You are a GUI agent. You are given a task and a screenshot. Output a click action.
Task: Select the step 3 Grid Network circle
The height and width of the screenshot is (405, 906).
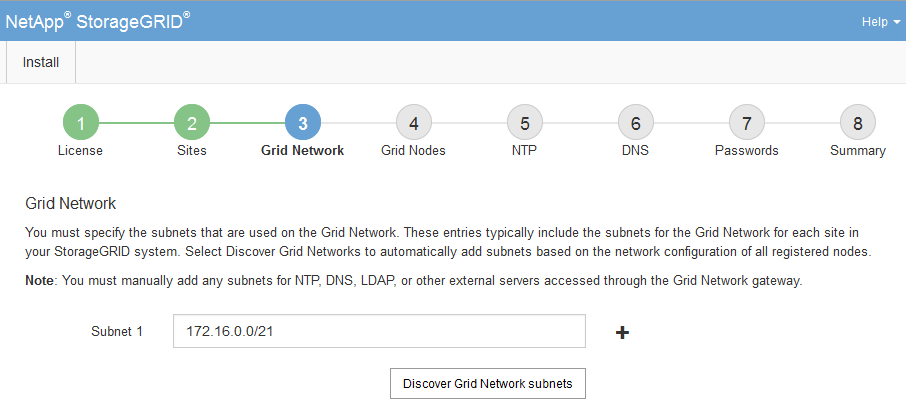click(x=302, y=123)
